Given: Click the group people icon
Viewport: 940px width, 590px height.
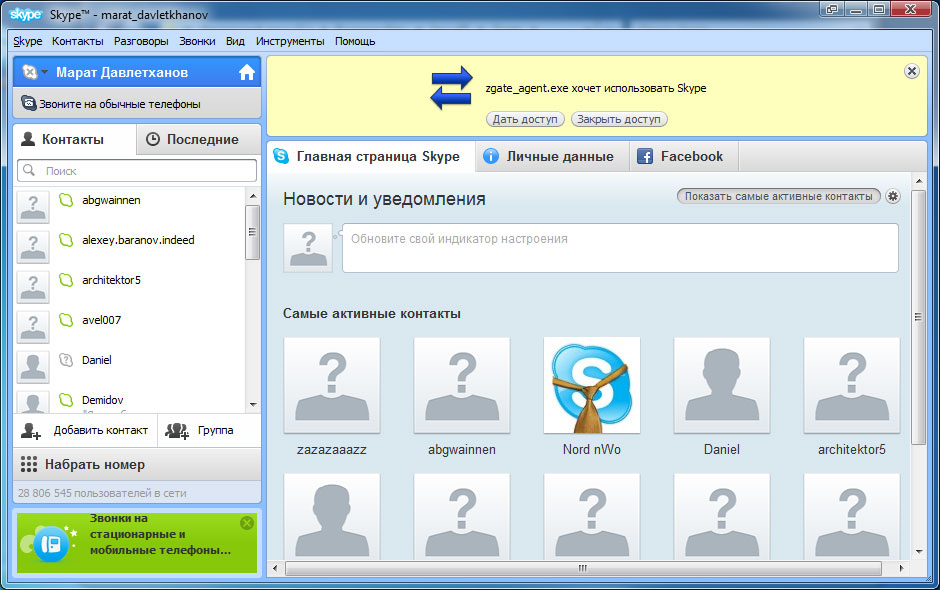Looking at the screenshot, I should click(x=177, y=431).
